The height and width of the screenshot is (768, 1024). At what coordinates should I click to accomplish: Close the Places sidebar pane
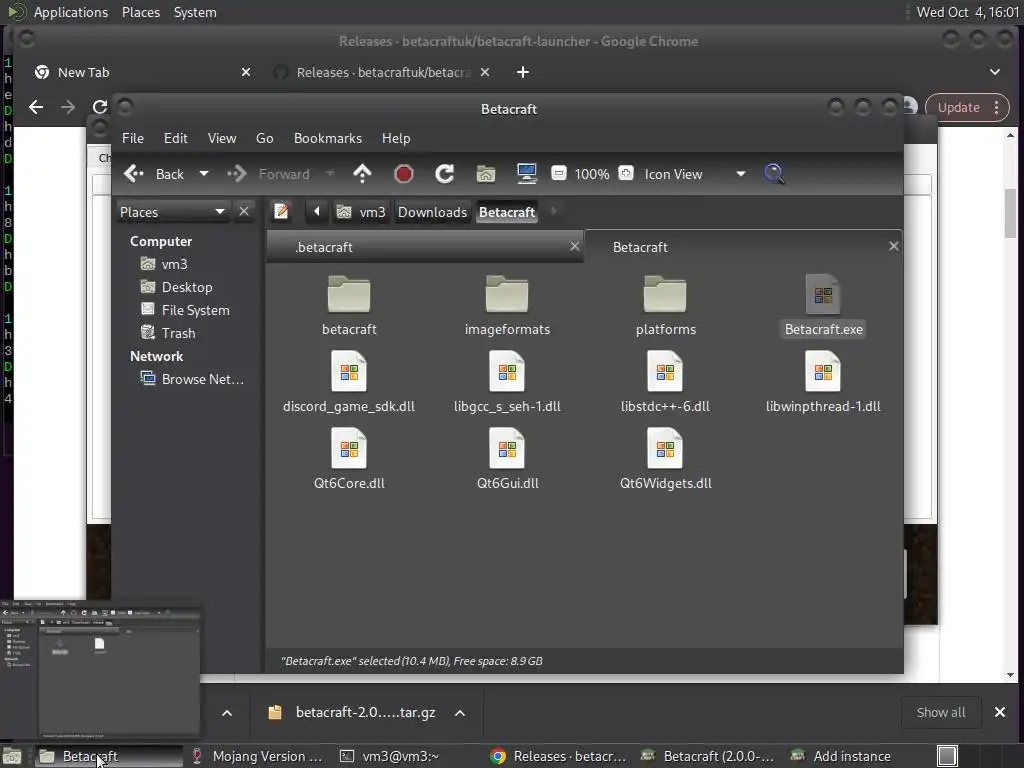pyautogui.click(x=244, y=212)
